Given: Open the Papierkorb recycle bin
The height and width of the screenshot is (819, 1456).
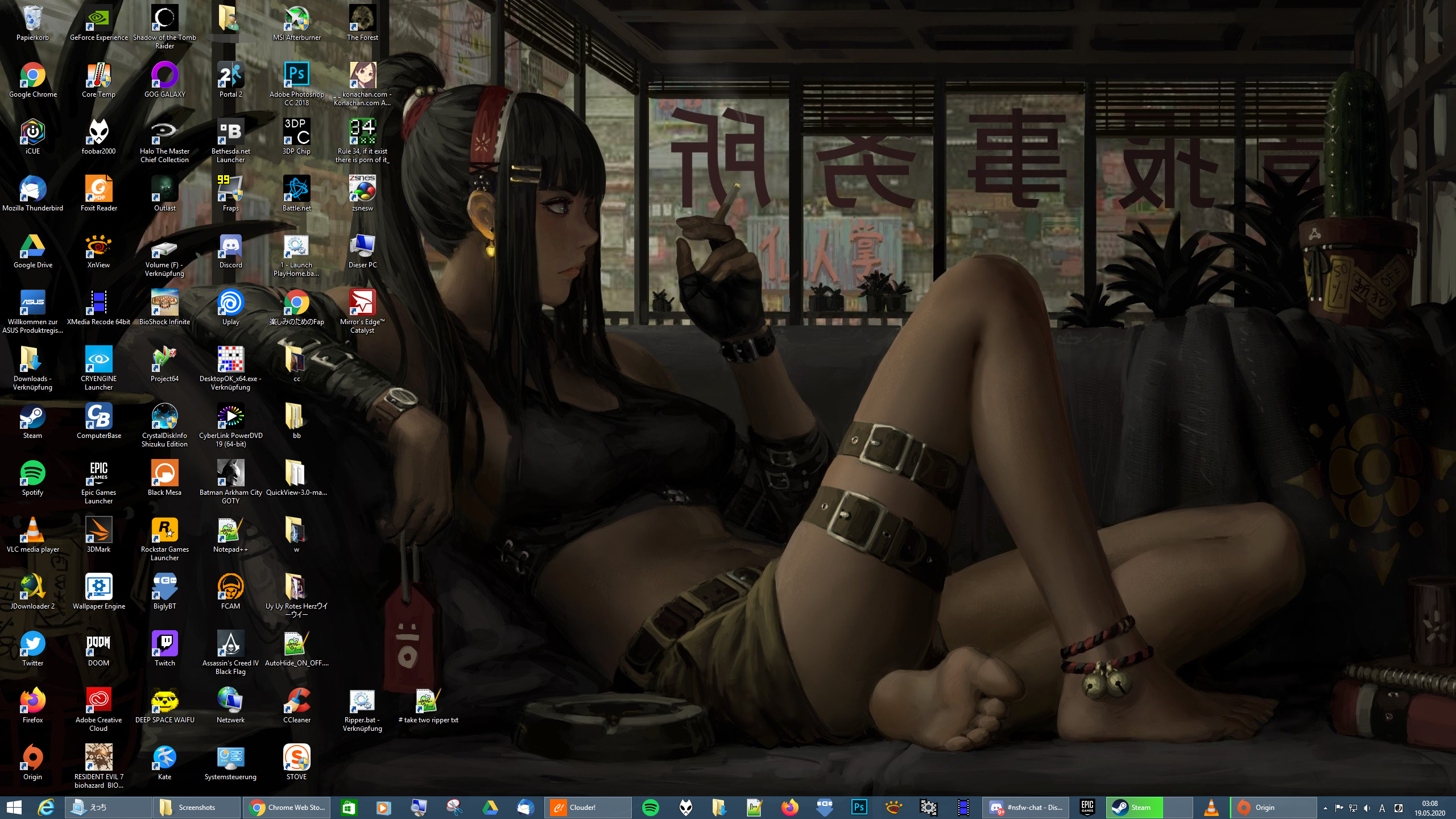Looking at the screenshot, I should (x=32, y=18).
